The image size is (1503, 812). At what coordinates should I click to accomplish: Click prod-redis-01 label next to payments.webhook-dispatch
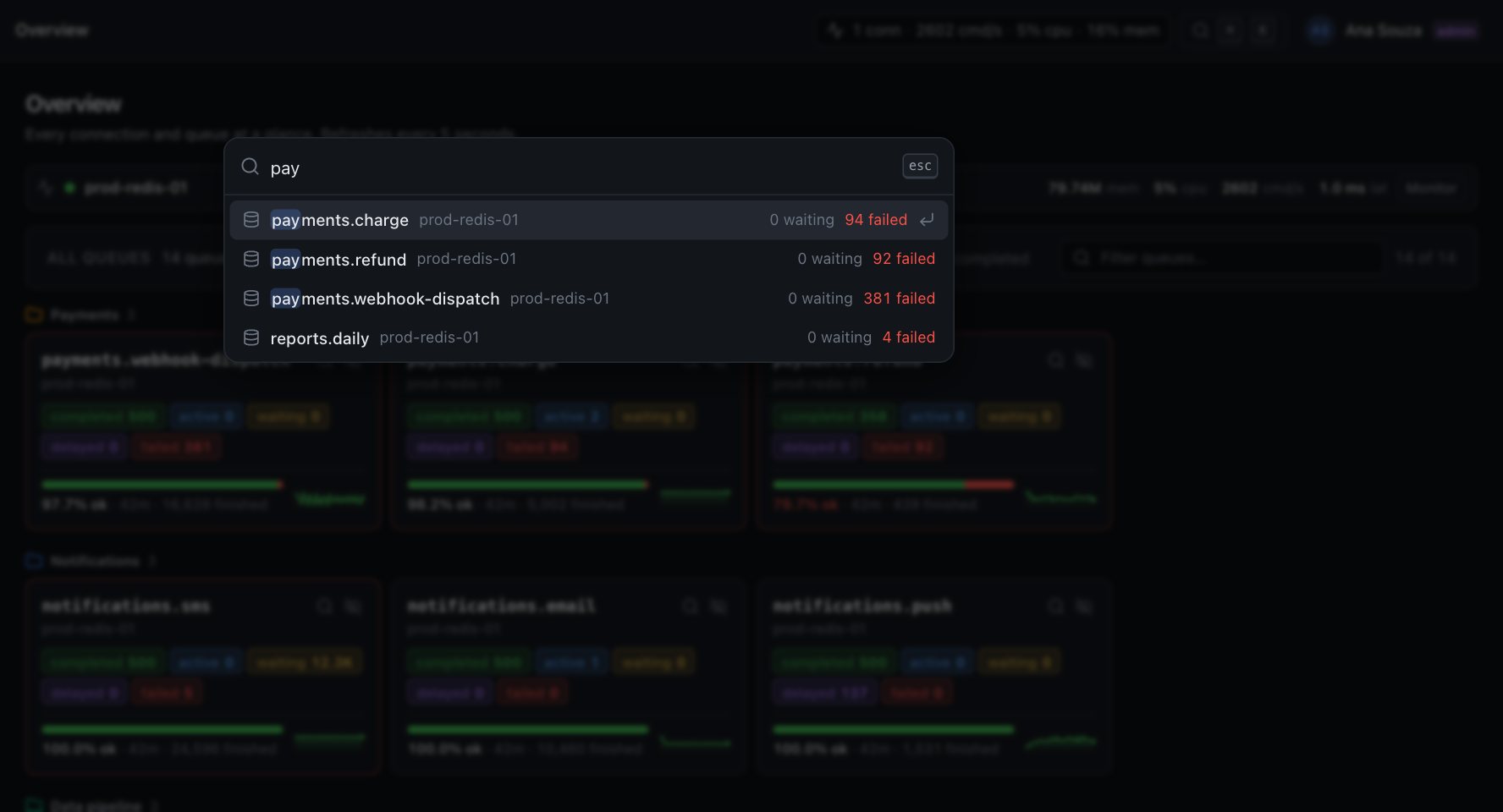pyautogui.click(x=559, y=299)
